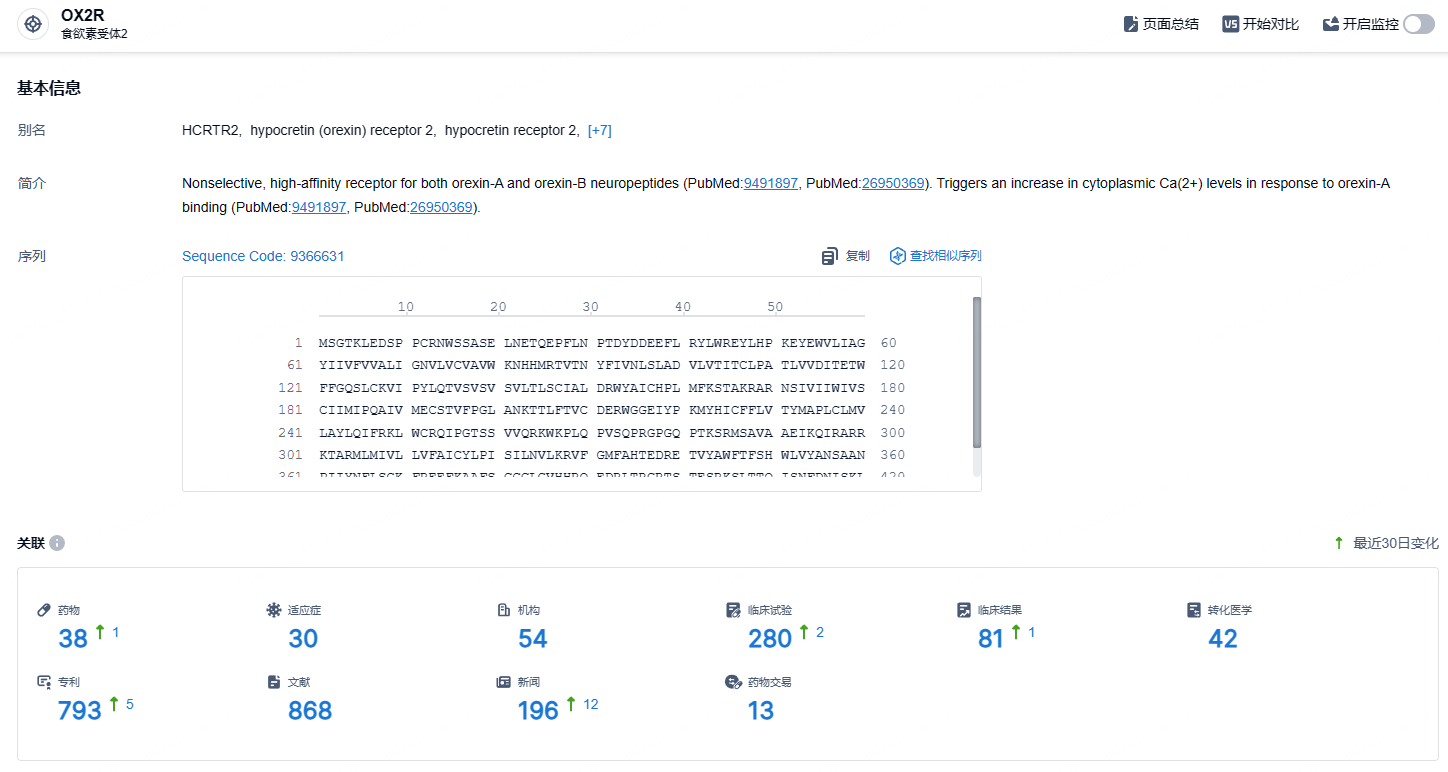
Task: Open the 适应症 count of 30
Action: click(x=303, y=638)
